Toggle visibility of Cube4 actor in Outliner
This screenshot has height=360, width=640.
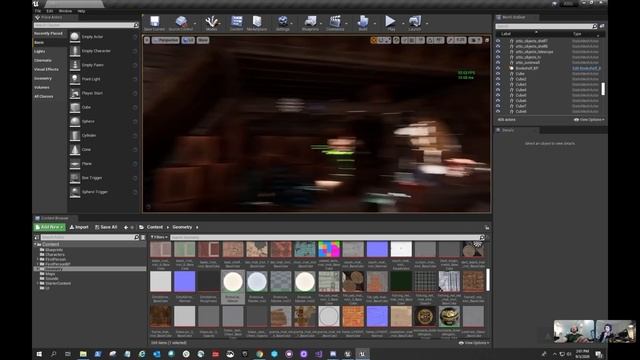(x=498, y=90)
